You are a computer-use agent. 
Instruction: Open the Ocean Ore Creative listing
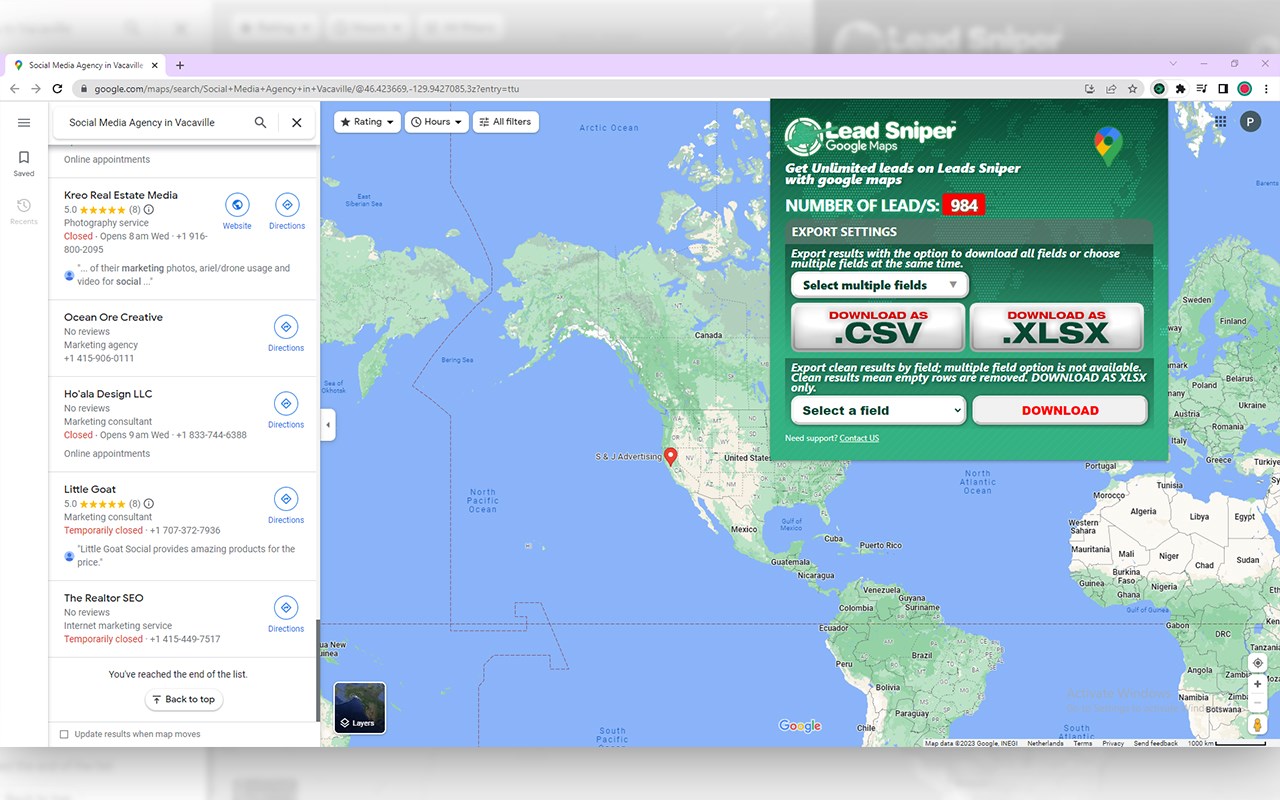click(113, 317)
